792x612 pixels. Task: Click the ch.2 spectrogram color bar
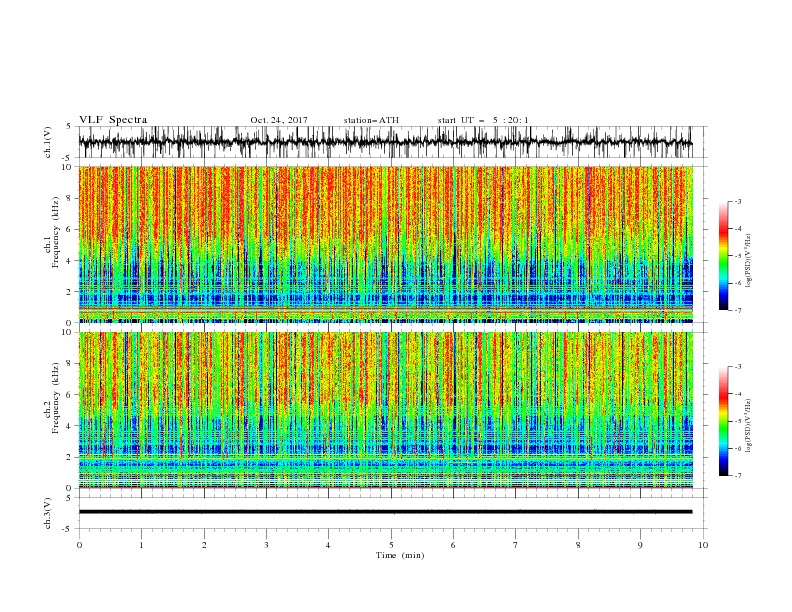[x=723, y=421]
